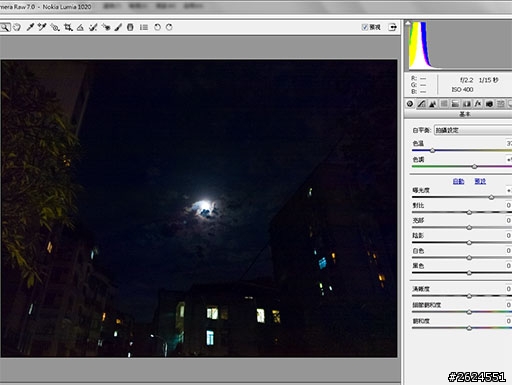The height and width of the screenshot is (385, 512).
Task: Select the Adjustment Brush tool
Action: click(118, 27)
